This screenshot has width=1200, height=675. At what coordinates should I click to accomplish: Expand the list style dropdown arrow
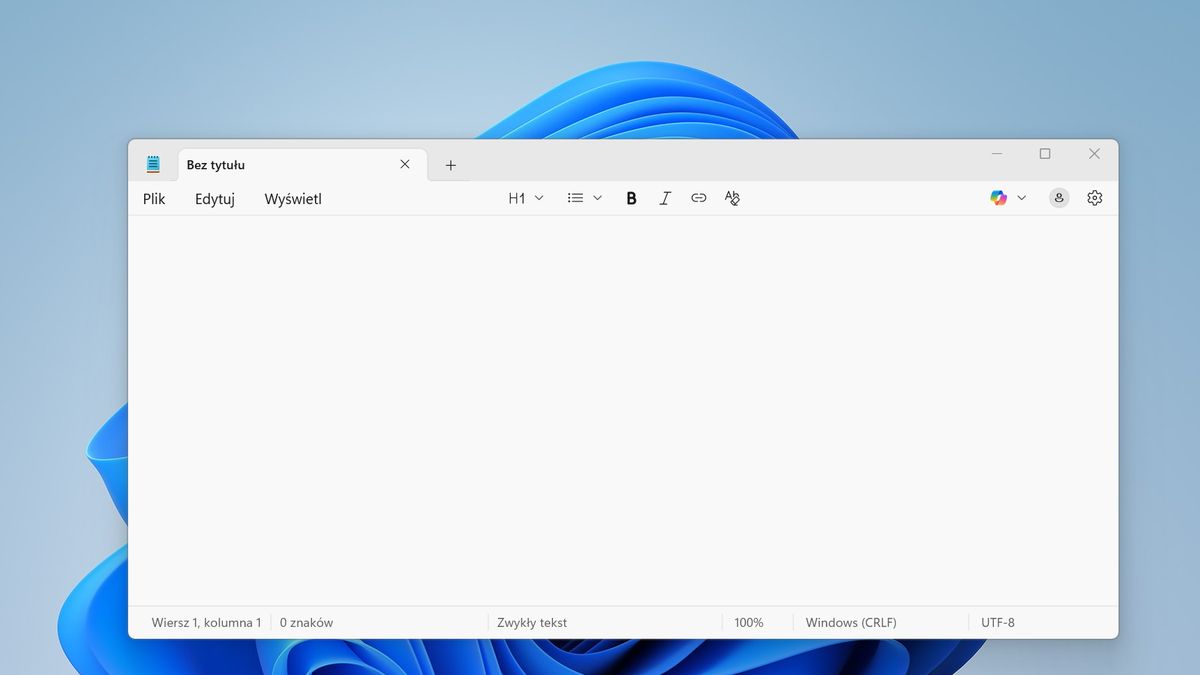[x=598, y=198]
